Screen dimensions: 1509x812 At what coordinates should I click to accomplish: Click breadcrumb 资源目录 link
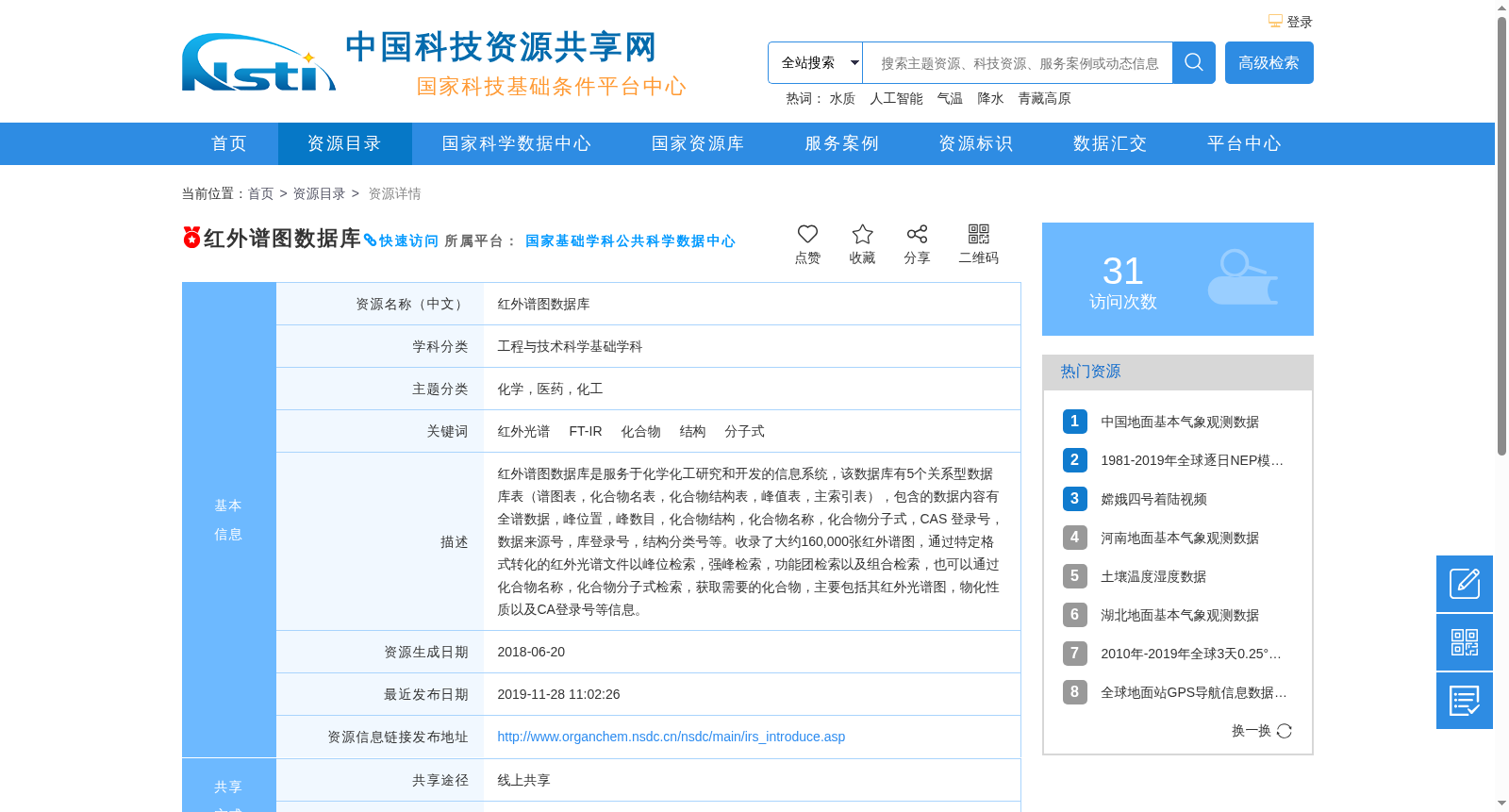point(319,193)
